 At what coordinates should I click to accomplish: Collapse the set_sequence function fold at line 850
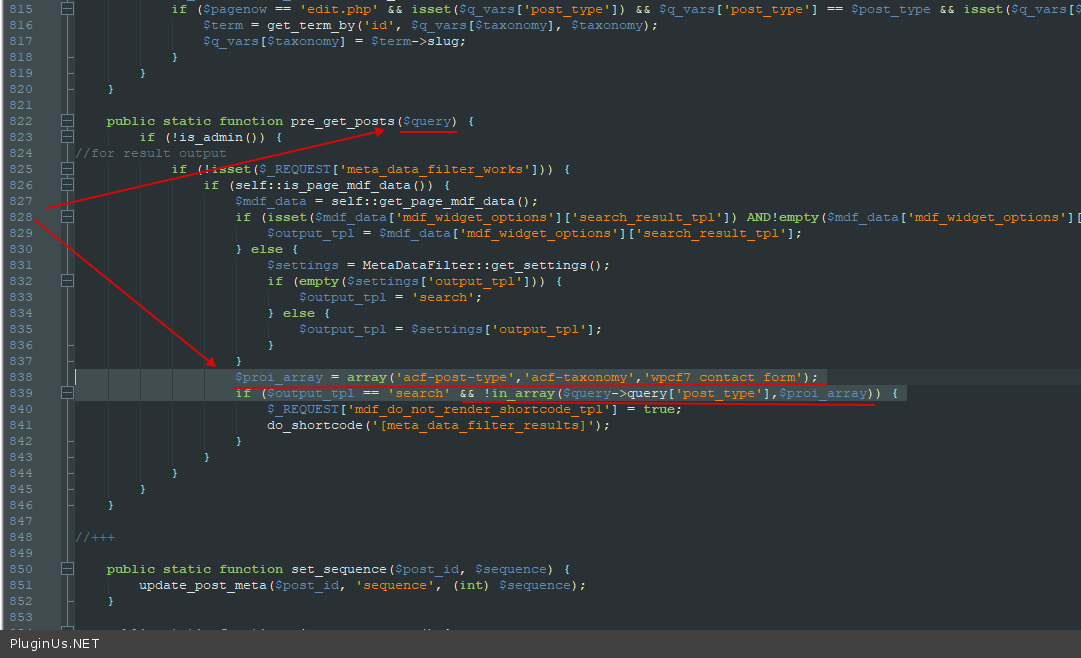tap(67, 569)
